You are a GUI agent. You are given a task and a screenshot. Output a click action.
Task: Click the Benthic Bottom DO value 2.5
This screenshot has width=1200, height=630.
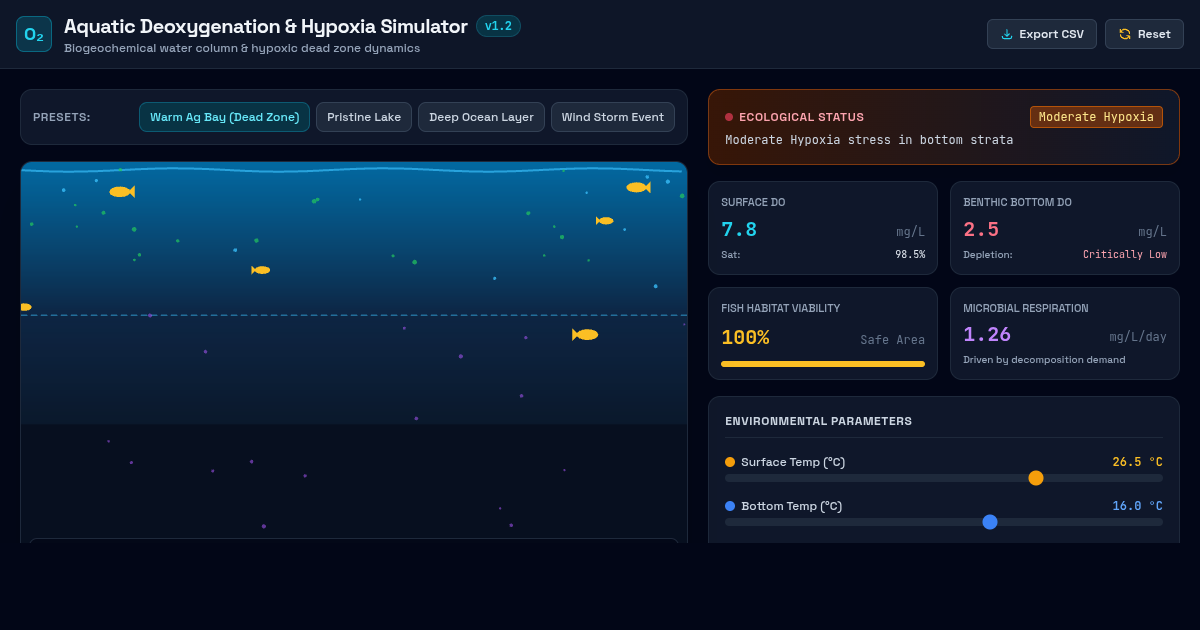tap(981, 230)
